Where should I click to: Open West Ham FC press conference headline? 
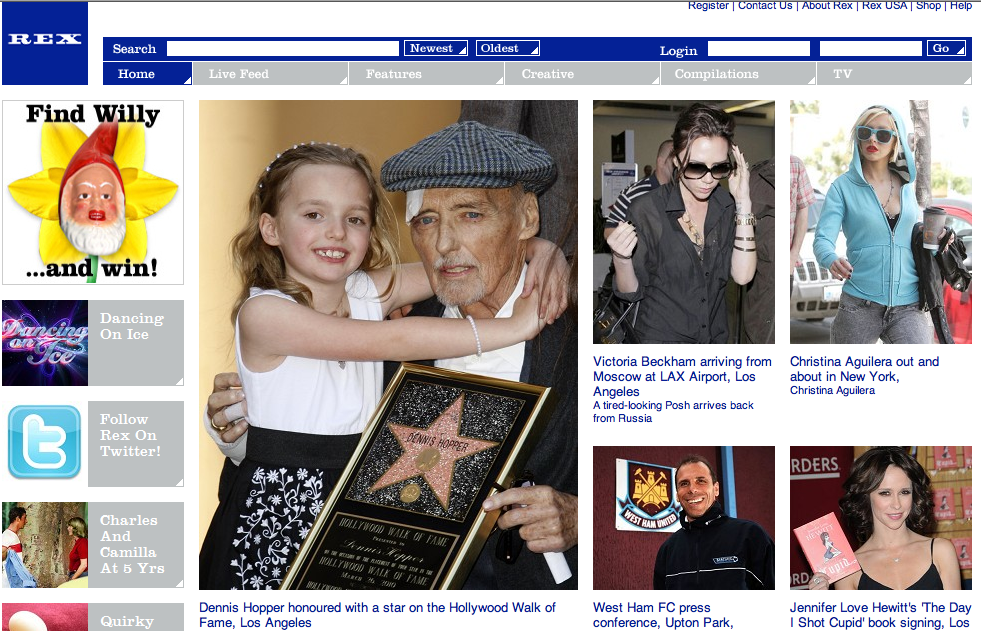point(663,615)
